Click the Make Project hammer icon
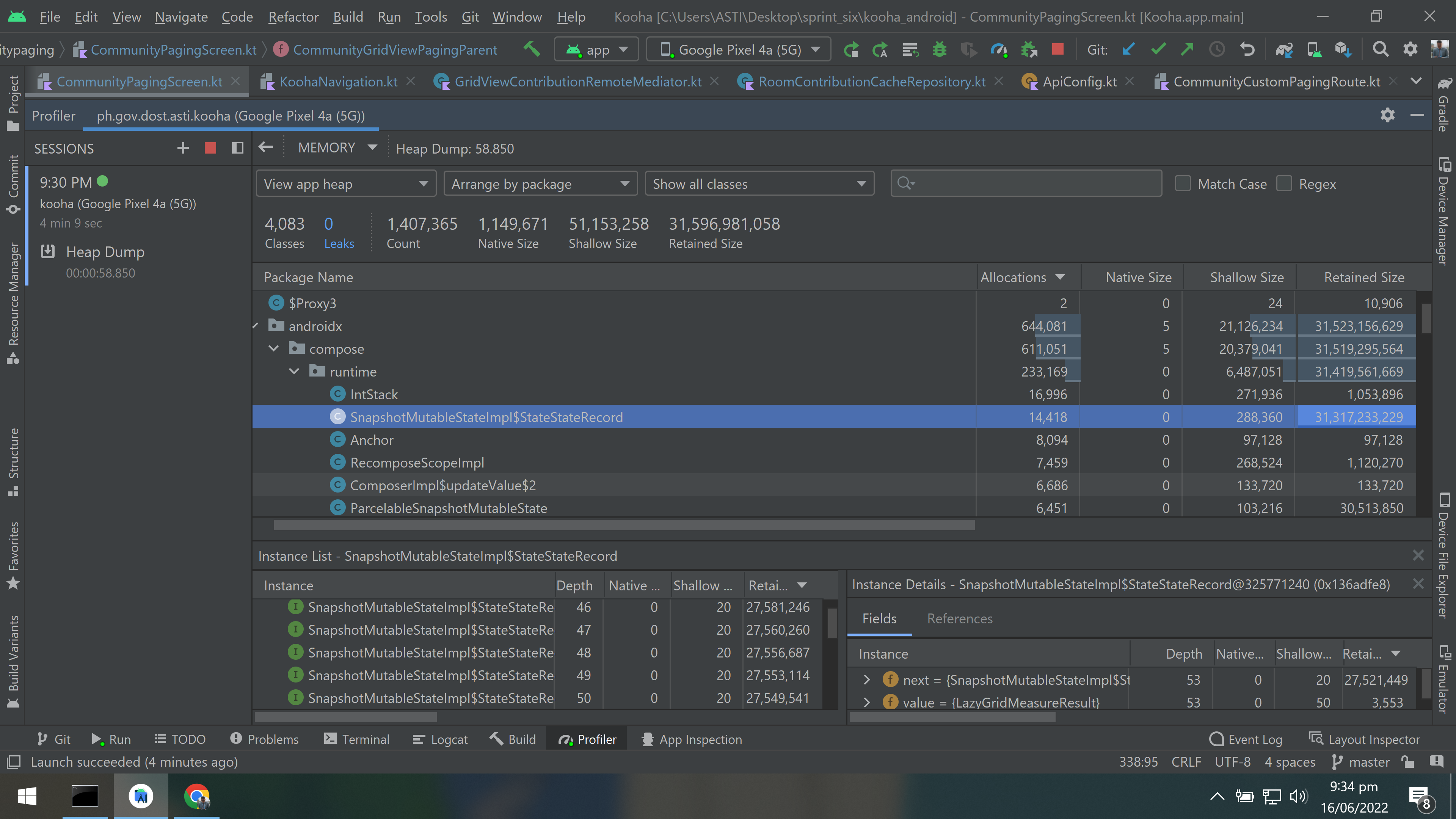This screenshot has width=1456, height=819. pos(531,50)
